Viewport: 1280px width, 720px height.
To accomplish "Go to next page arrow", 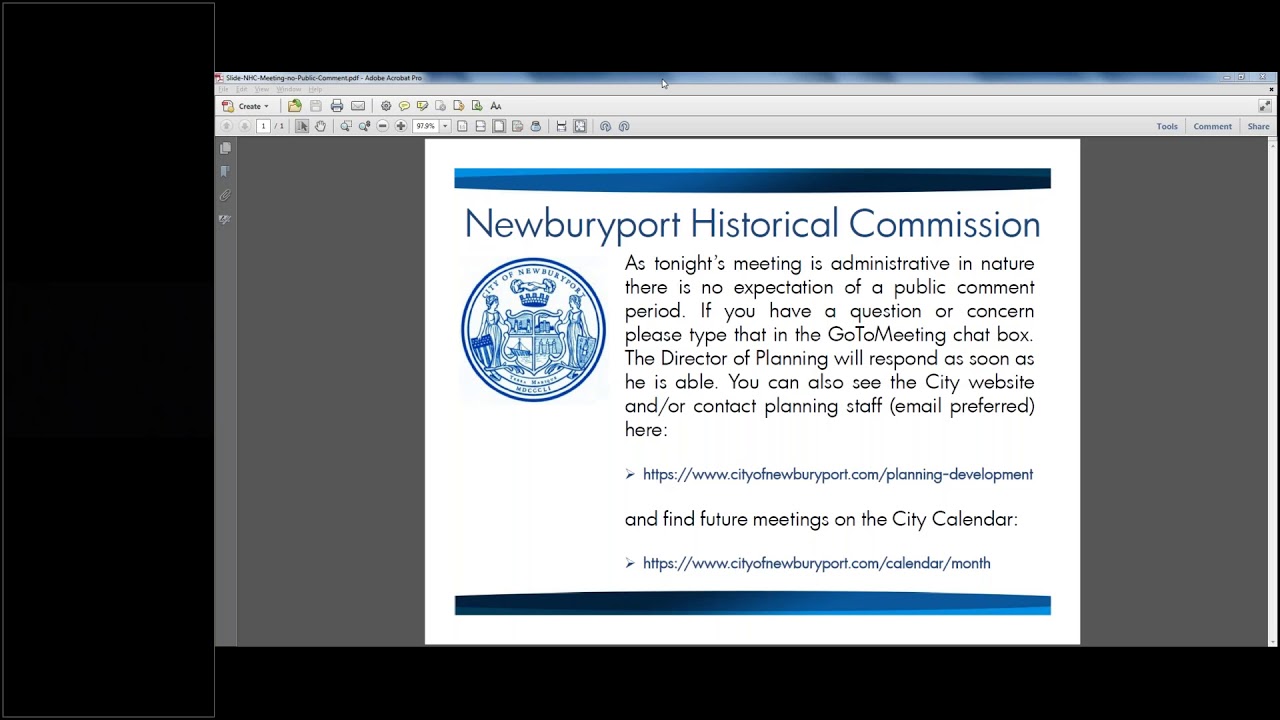I will [x=244, y=126].
